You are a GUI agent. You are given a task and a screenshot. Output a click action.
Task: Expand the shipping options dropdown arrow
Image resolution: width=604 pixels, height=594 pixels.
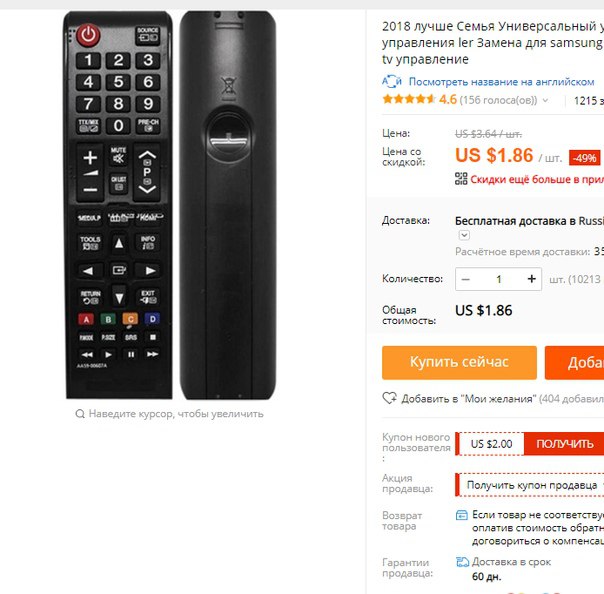(x=464, y=235)
